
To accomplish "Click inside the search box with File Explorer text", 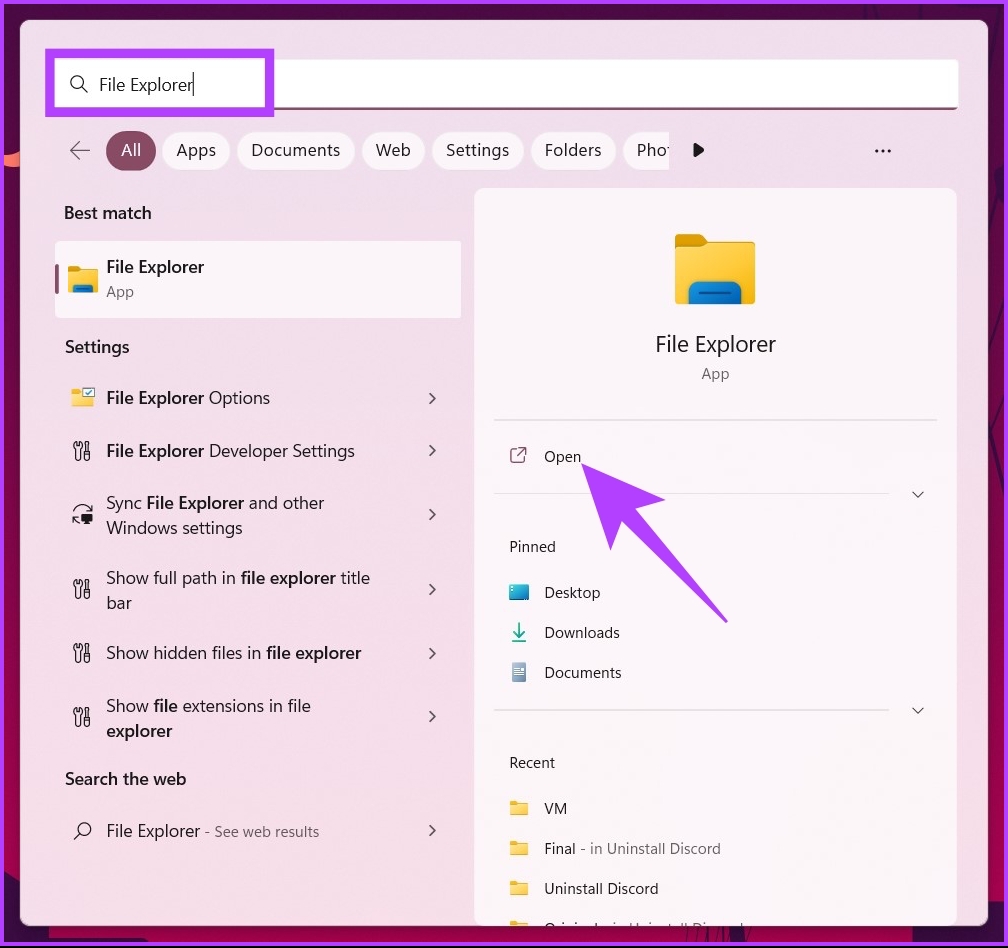I will tap(500, 84).
